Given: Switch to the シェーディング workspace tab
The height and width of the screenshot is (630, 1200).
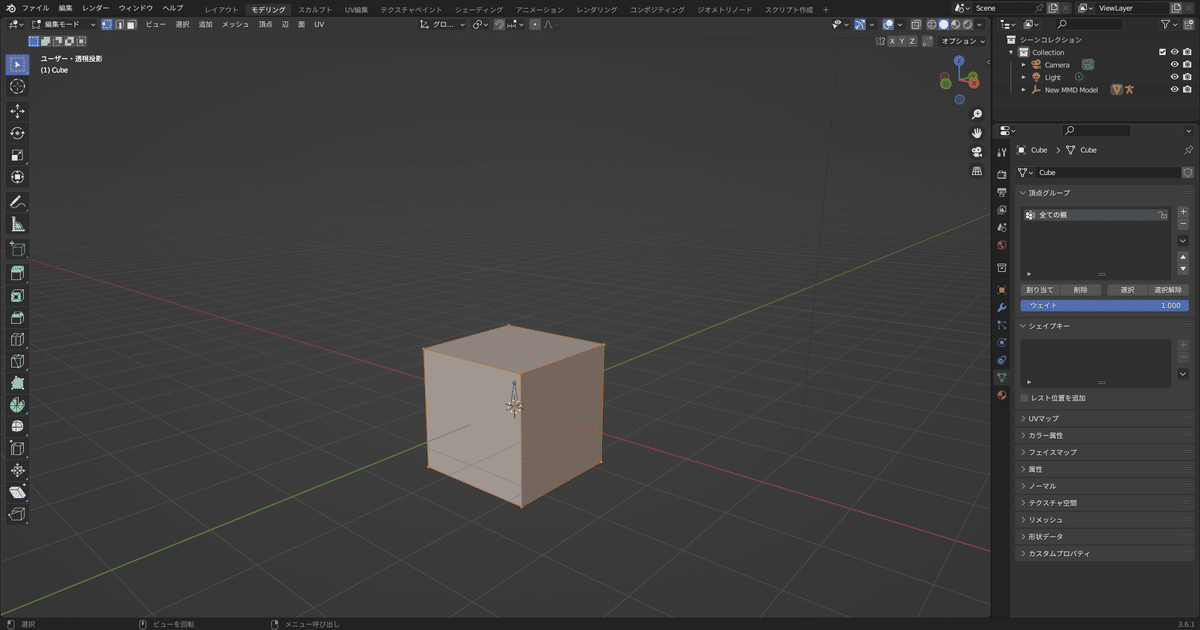Looking at the screenshot, I should tap(479, 9).
